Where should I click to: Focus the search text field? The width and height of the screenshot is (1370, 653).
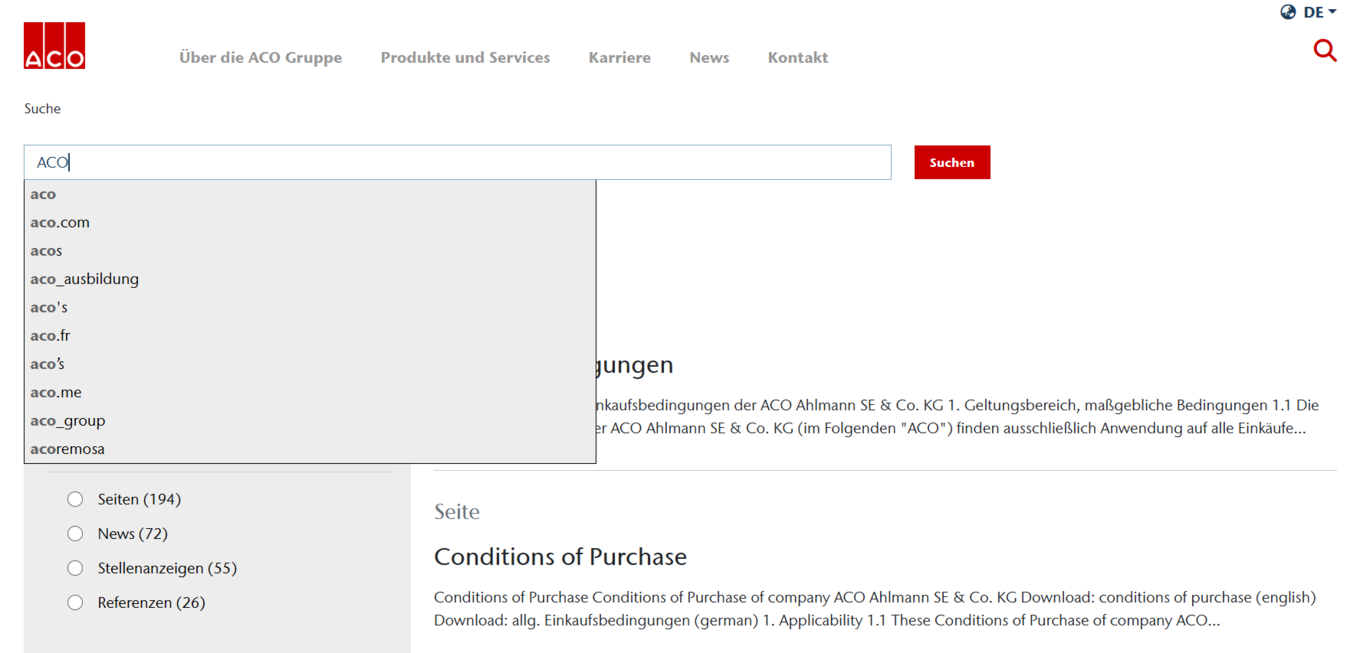tap(457, 162)
